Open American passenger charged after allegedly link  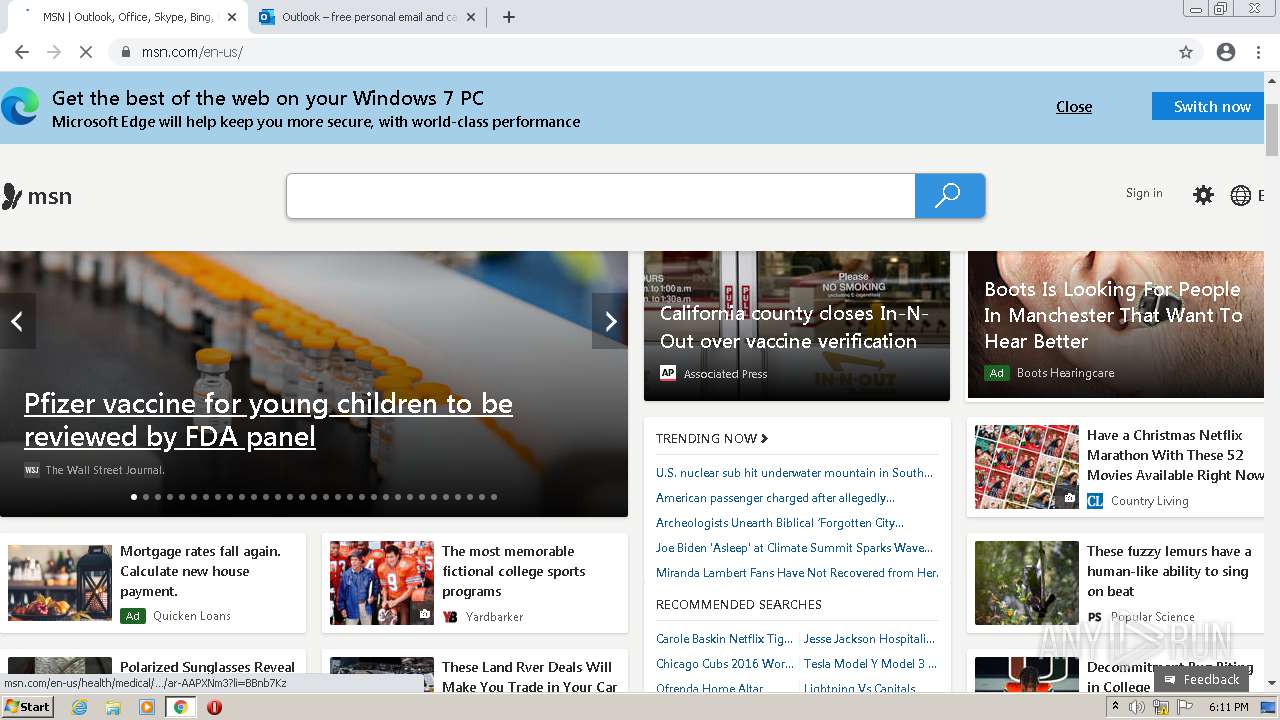[775, 498]
